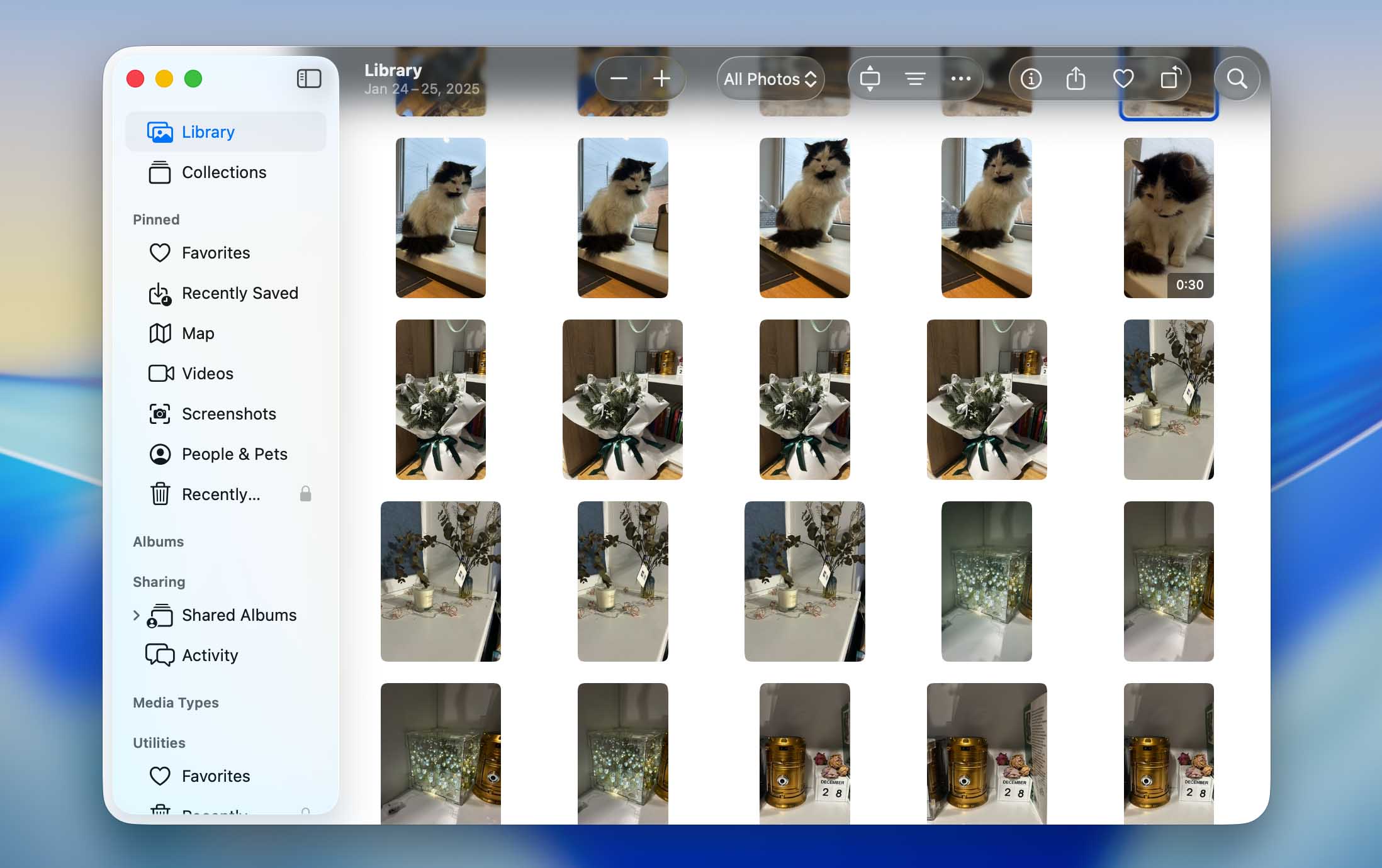Click the Search magnifier button
This screenshot has height=868, width=1382.
tap(1237, 79)
